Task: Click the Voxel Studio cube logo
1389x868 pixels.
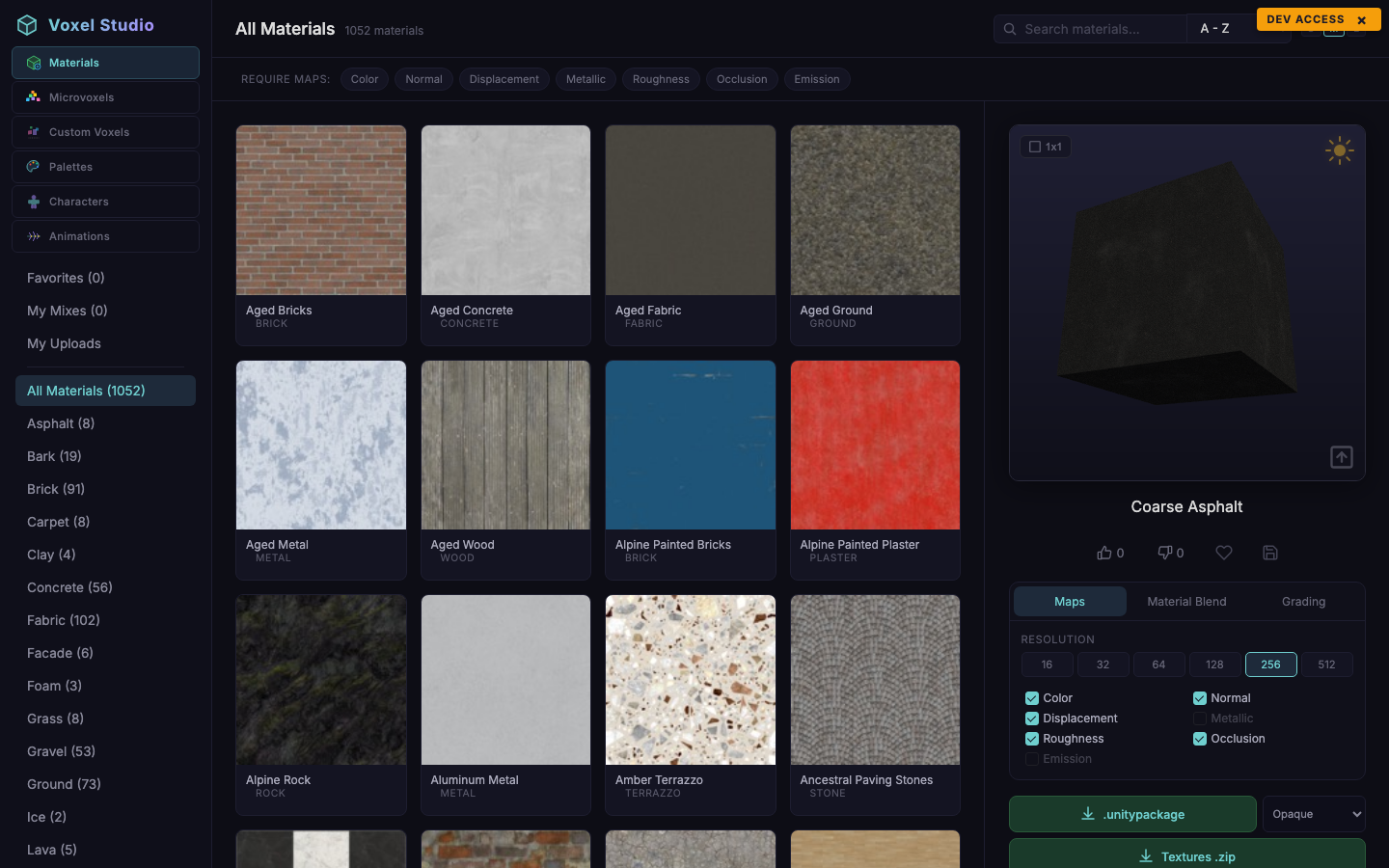Action: tap(27, 25)
